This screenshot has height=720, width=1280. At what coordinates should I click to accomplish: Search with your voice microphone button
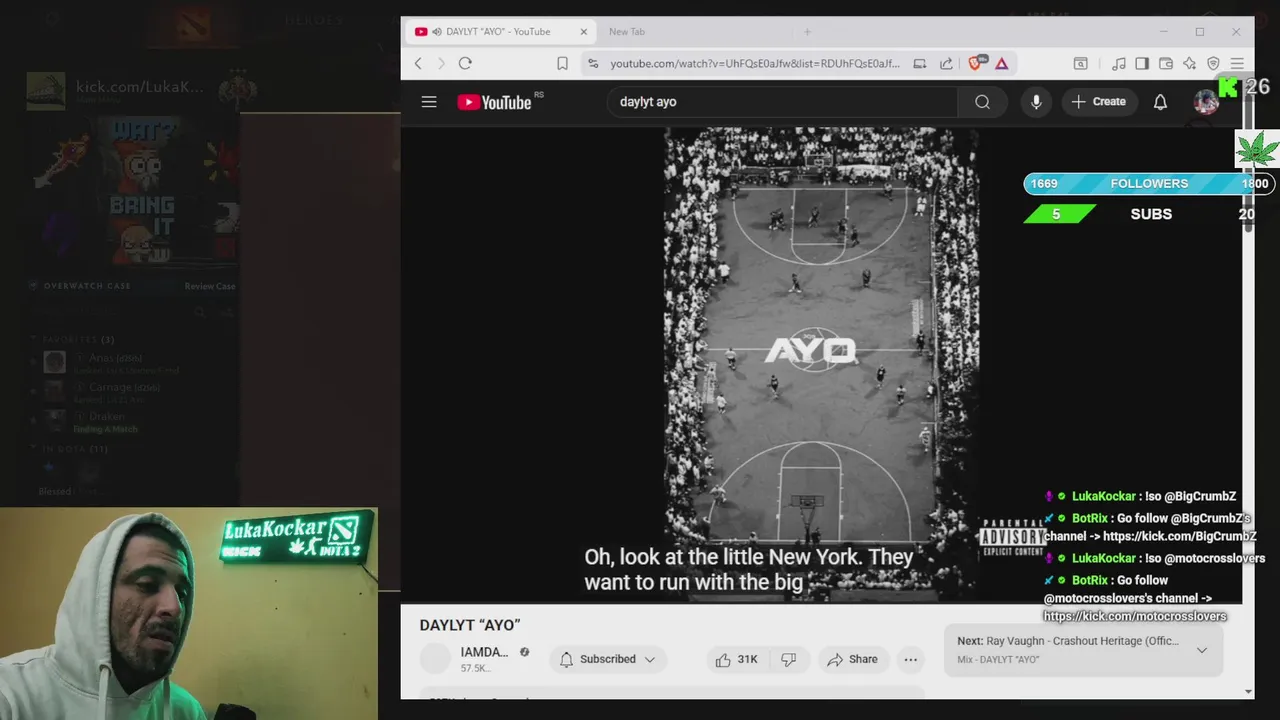(x=1036, y=102)
